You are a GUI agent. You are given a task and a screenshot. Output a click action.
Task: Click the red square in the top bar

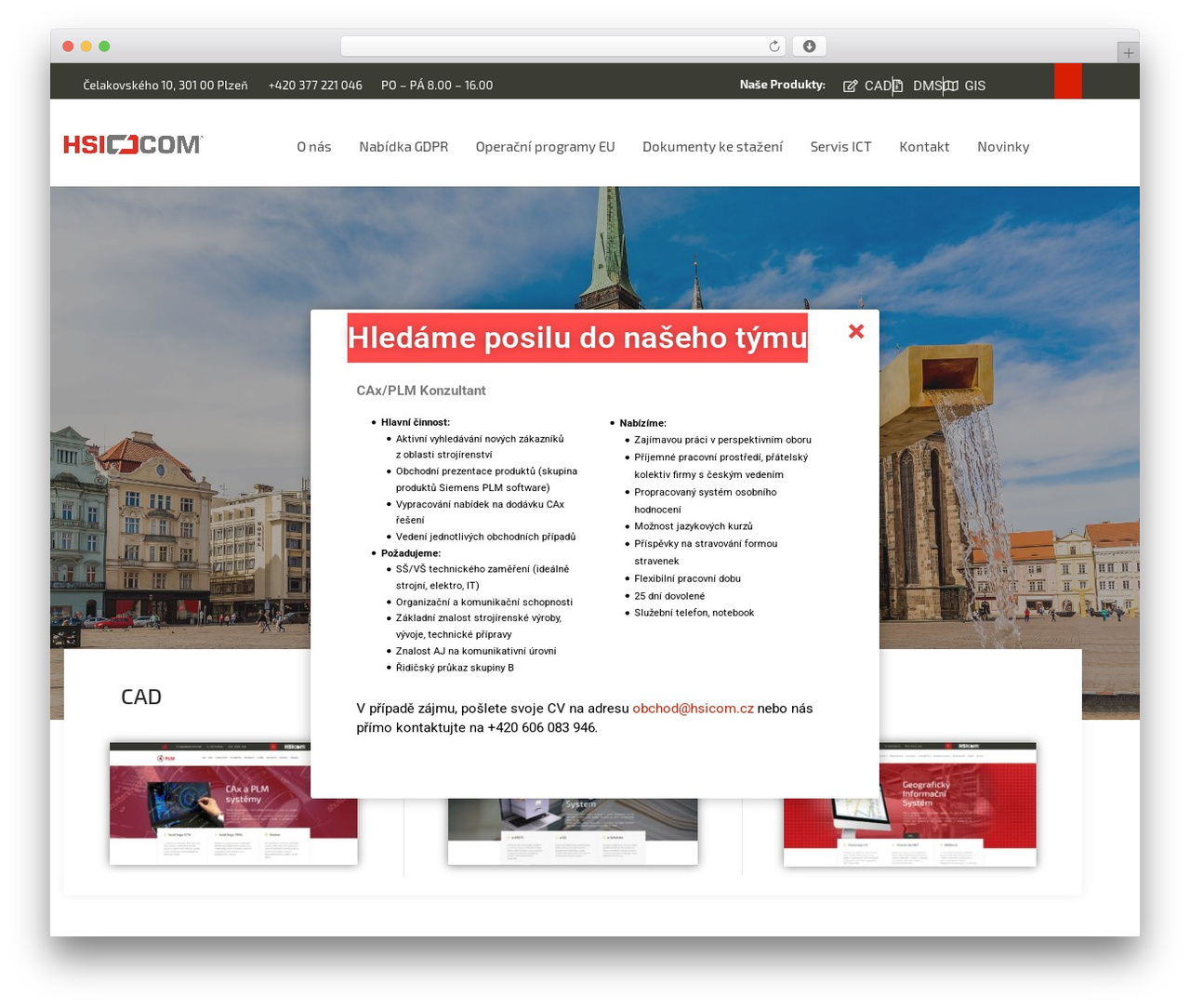(1068, 81)
